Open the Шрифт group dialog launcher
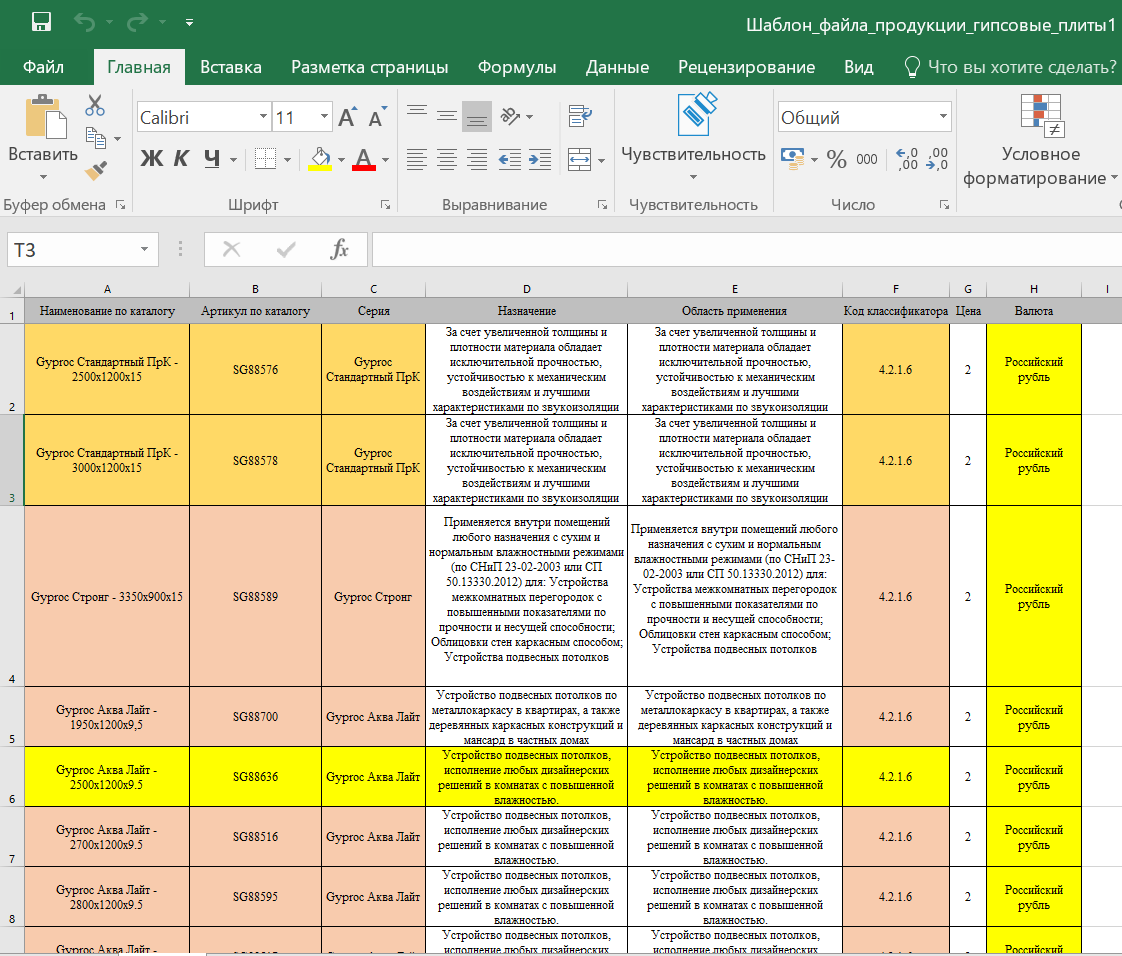The width and height of the screenshot is (1122, 956). pyautogui.click(x=386, y=205)
